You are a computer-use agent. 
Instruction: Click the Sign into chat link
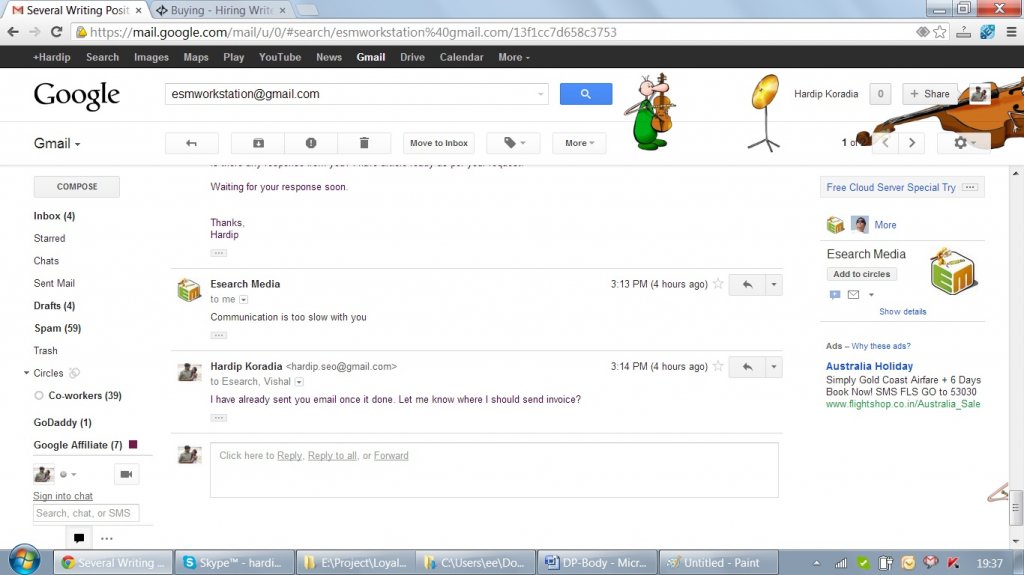[x=63, y=496]
